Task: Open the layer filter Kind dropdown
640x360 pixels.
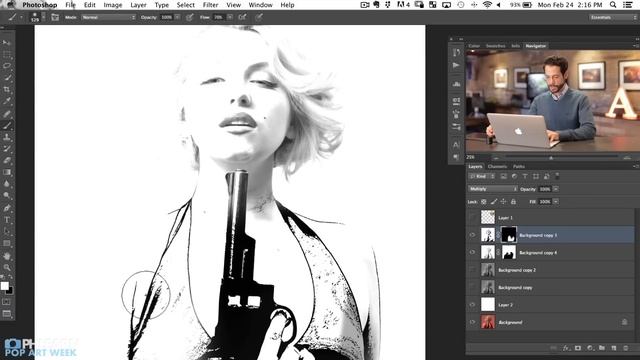Action: pos(482,176)
